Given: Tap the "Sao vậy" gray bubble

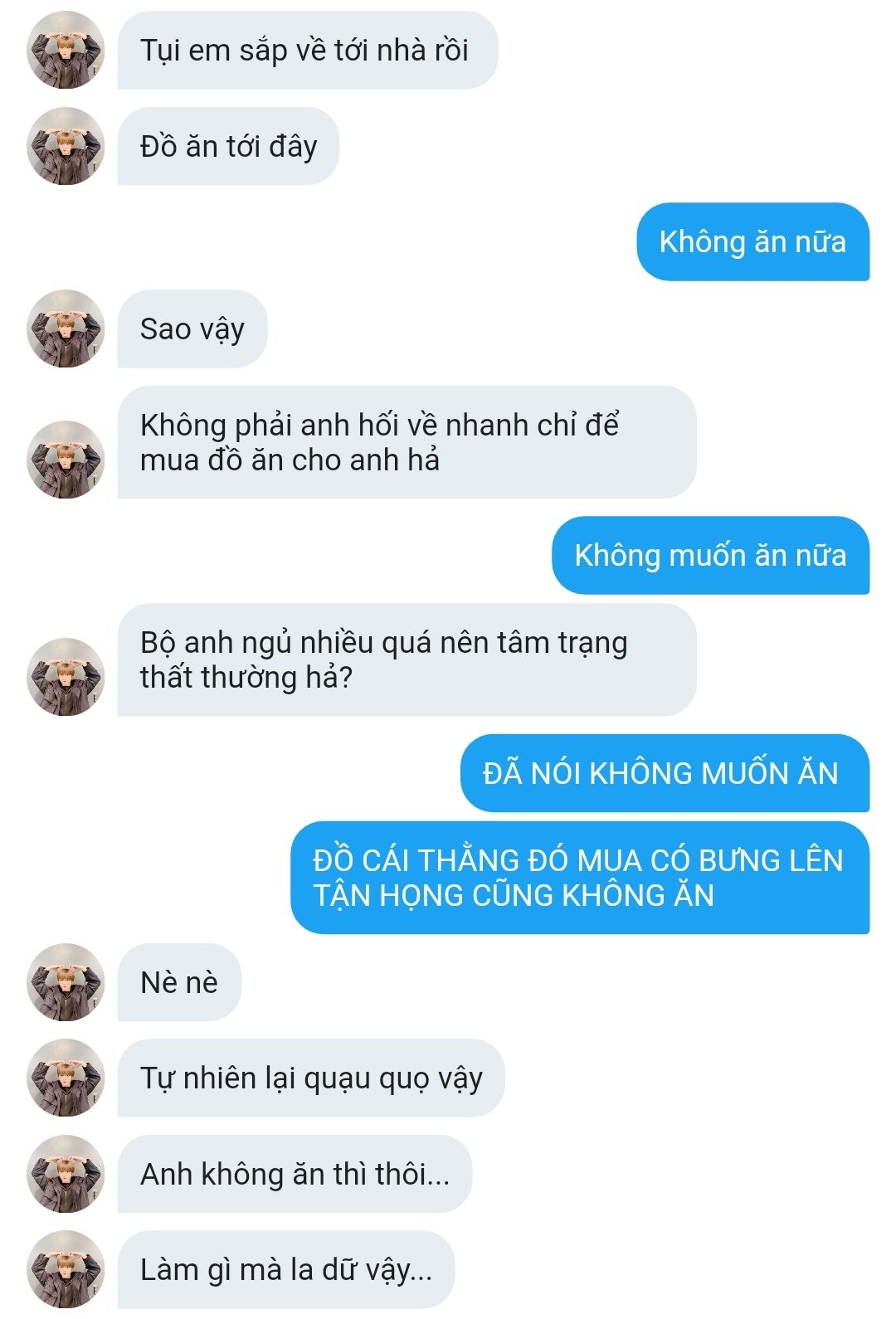Looking at the screenshot, I should click(192, 329).
